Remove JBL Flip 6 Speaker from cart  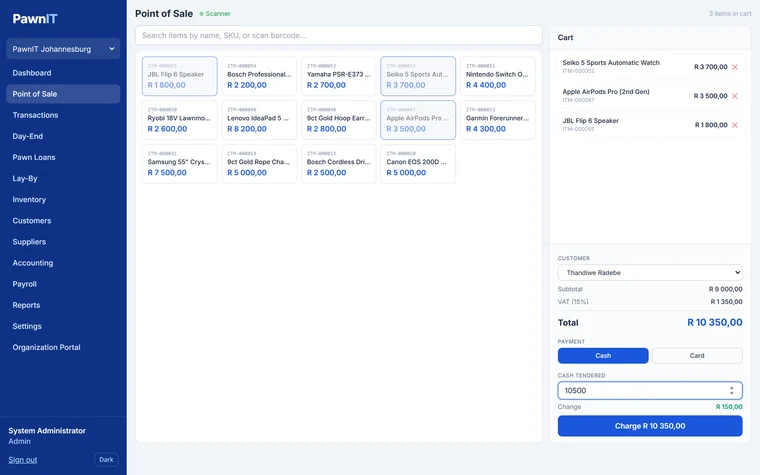735,125
